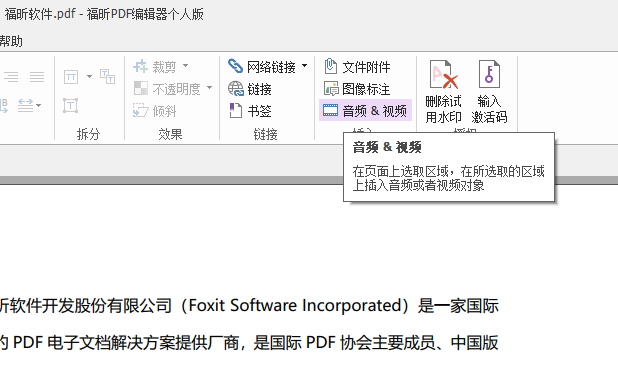The height and width of the screenshot is (368, 618).
Task: Click the 拆分 group label
Action: tap(88, 134)
